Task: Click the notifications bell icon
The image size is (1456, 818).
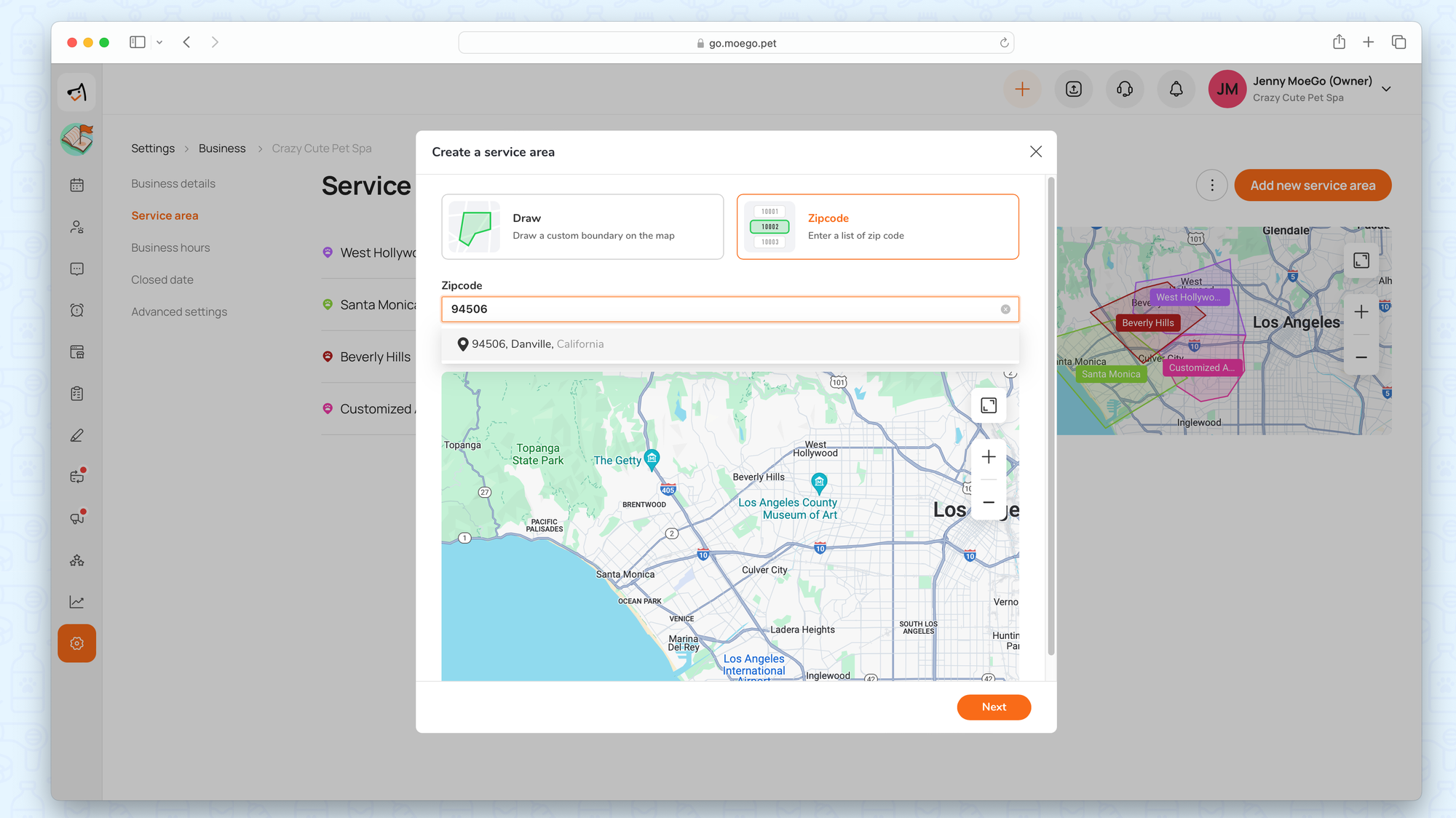Action: click(1176, 89)
